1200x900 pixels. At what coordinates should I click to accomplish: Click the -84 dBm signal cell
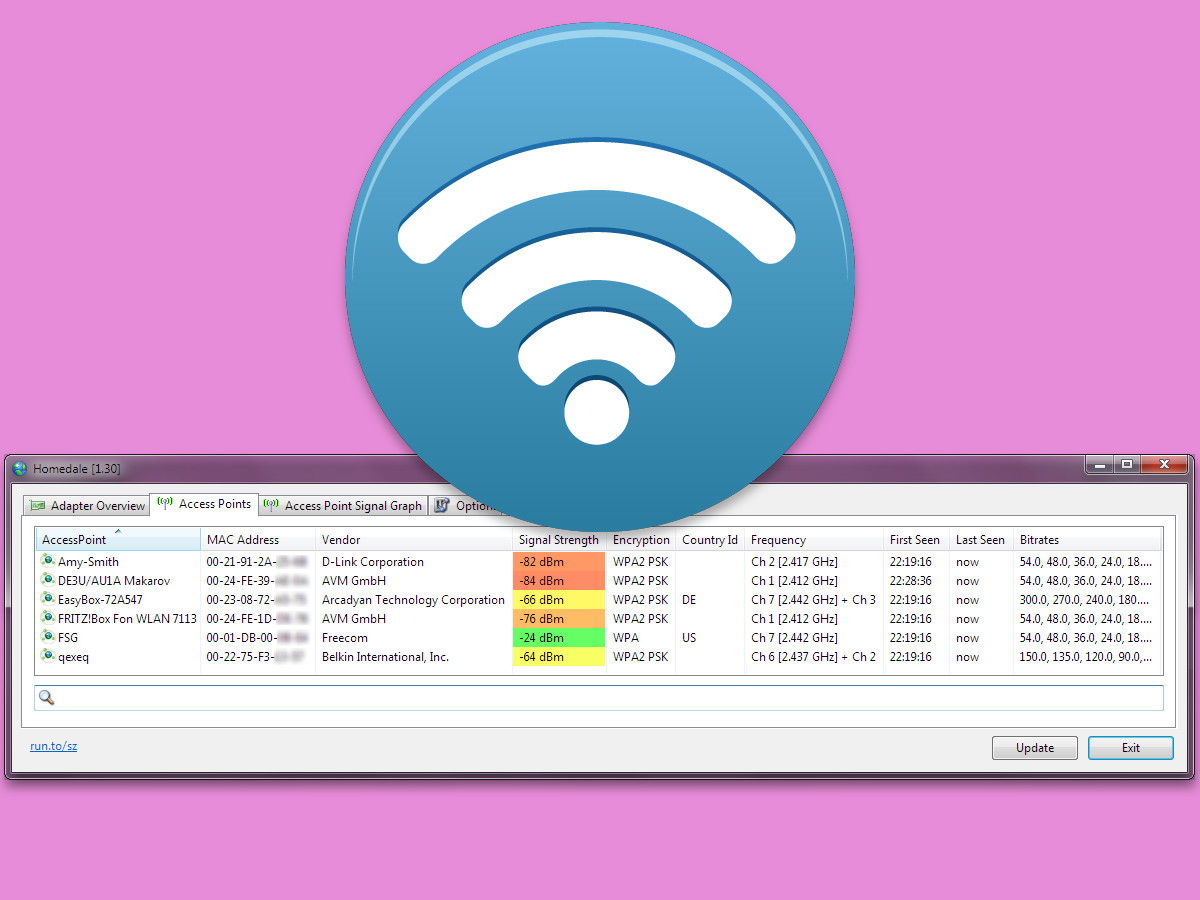(559, 581)
